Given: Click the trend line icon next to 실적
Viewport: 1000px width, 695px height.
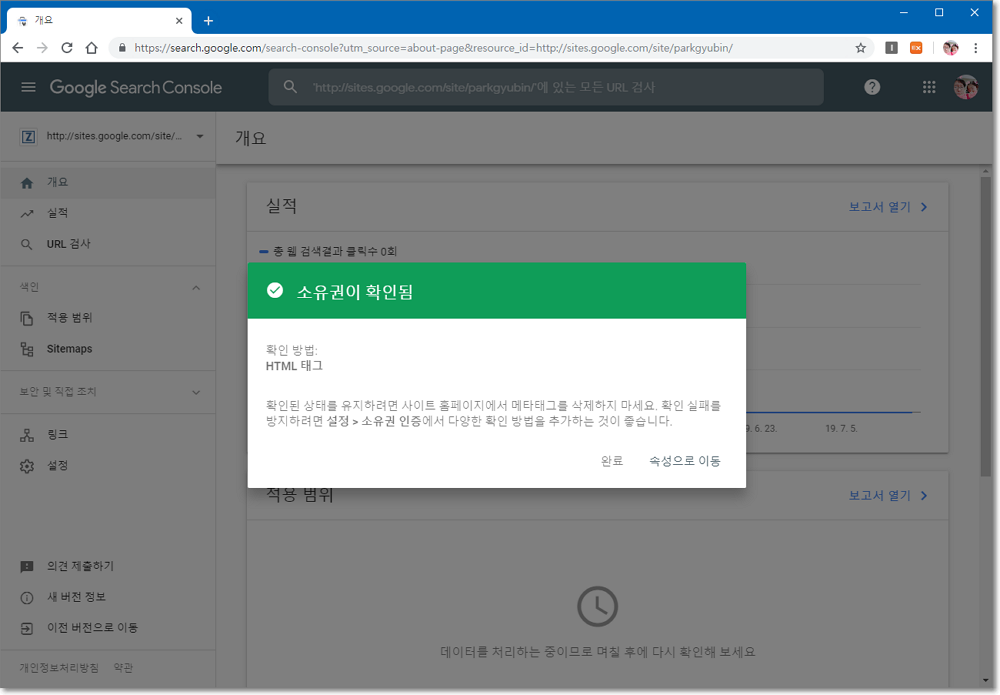Looking at the screenshot, I should coord(27,214).
